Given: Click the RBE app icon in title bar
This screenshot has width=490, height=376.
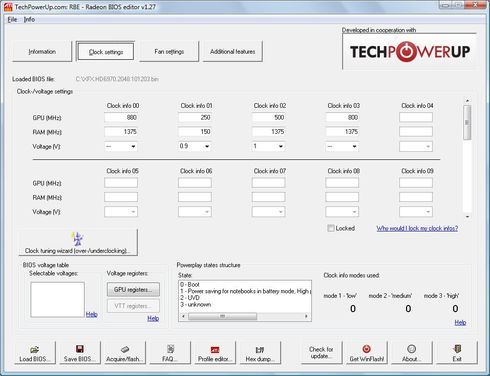Looking at the screenshot, I should tap(8, 7).
